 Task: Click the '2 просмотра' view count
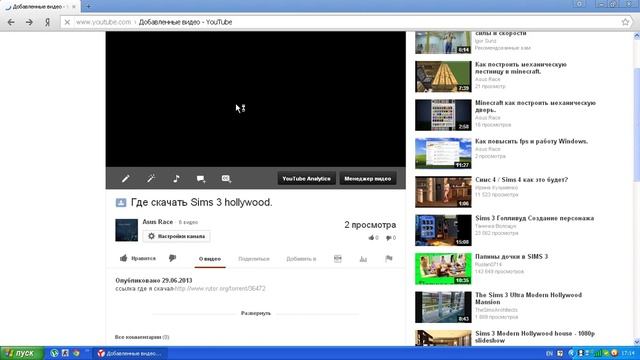[x=370, y=225]
